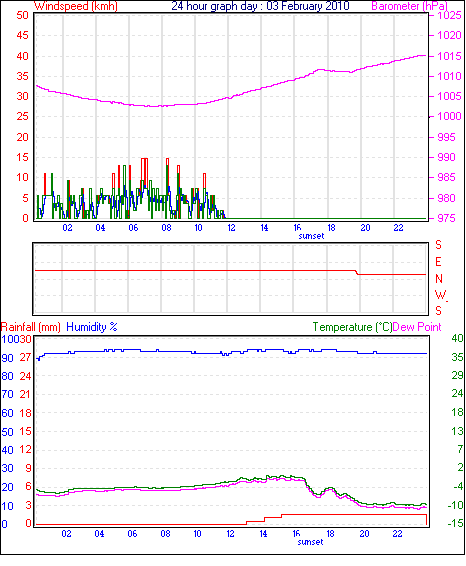Image resolution: width=466 pixels, height=566 pixels.
Task: Click the 50 kmh windspeed scale value
Action: [x=22, y=15]
